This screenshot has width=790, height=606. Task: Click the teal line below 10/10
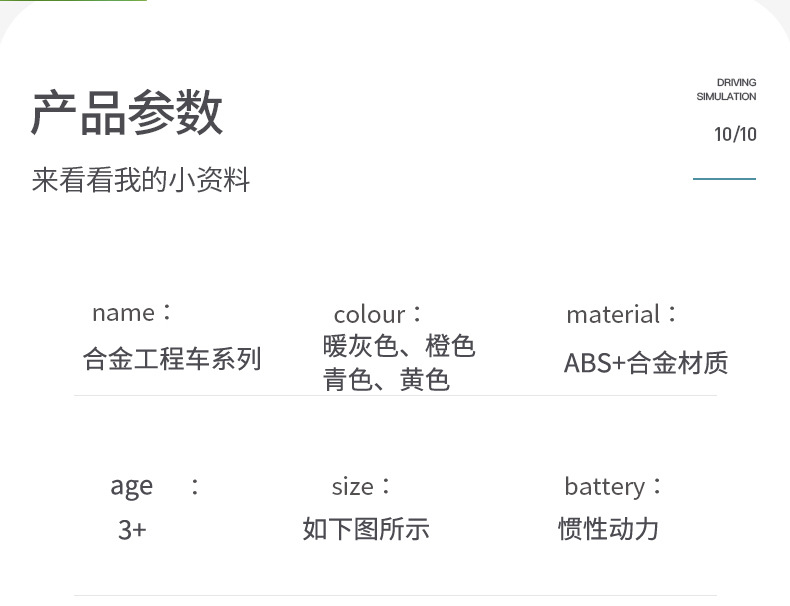(724, 179)
